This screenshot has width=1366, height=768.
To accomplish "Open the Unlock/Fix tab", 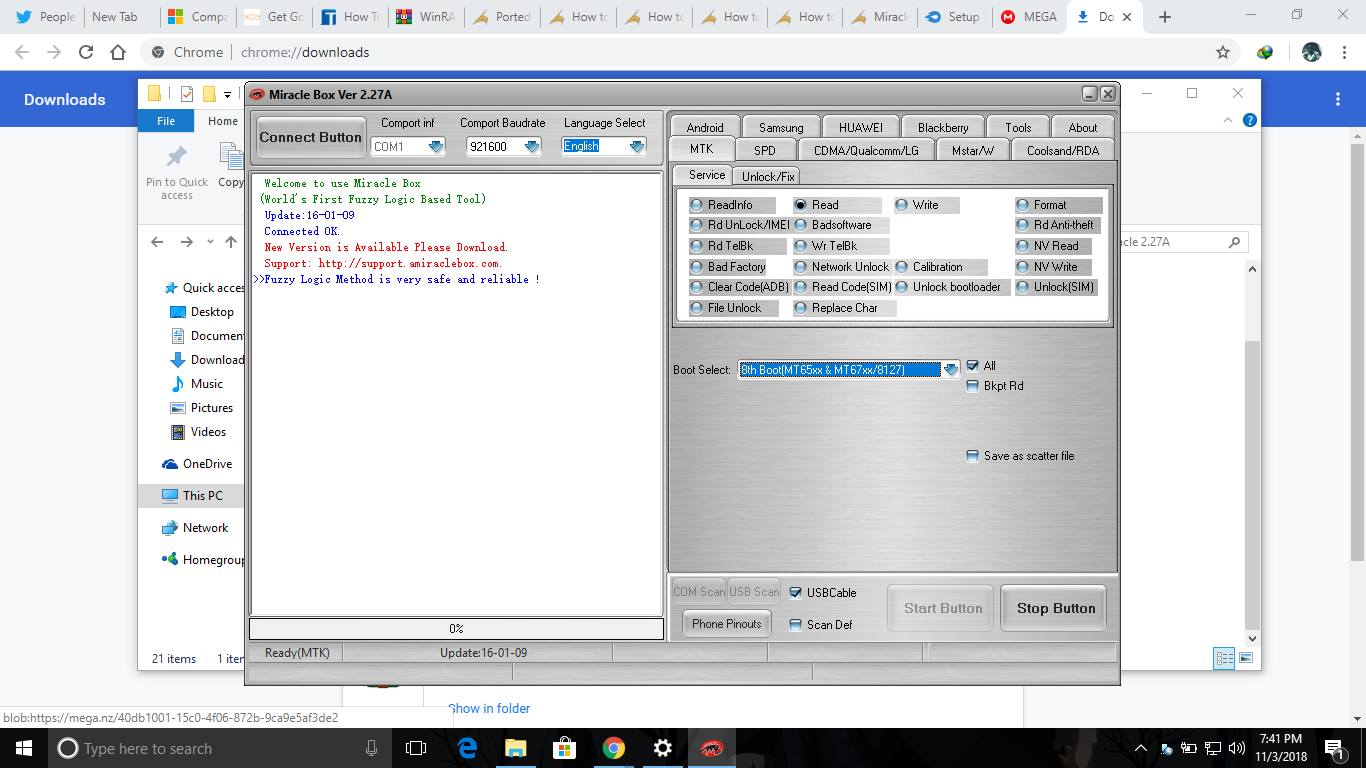I will (x=768, y=176).
